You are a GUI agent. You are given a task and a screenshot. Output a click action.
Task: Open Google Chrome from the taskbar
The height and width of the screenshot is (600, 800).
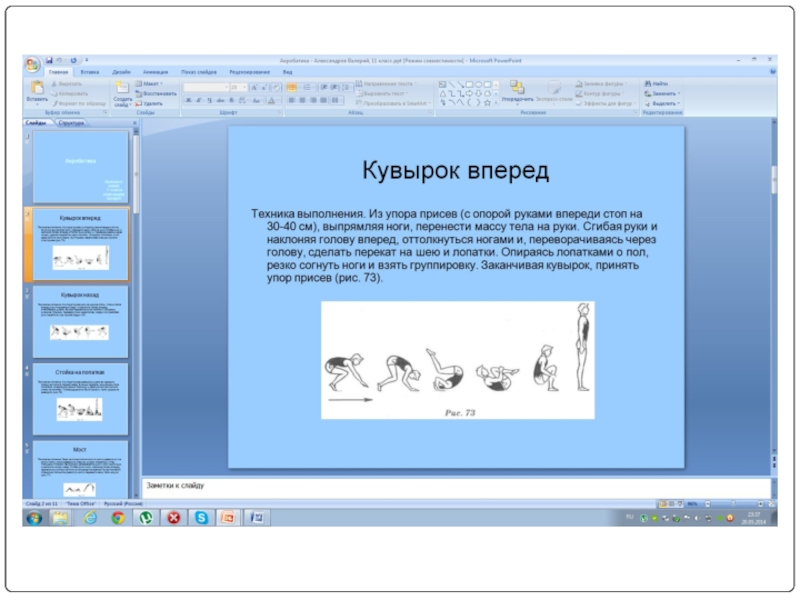coord(117,517)
